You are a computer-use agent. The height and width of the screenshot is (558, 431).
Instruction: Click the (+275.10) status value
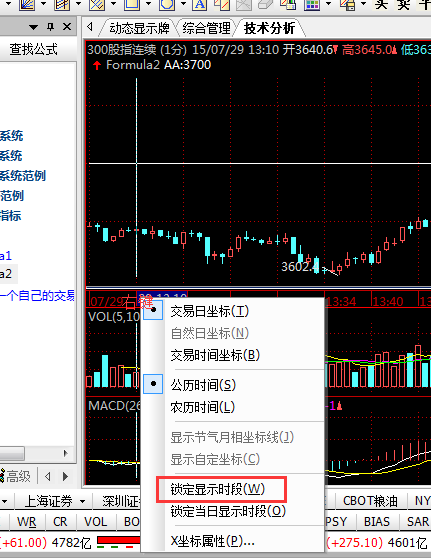point(354,543)
